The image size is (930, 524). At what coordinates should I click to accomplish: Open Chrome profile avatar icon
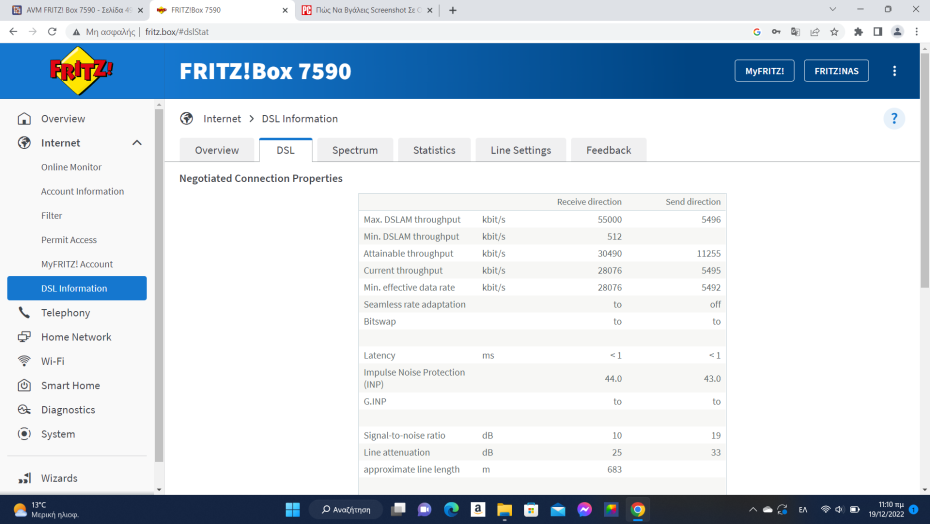pos(897,32)
